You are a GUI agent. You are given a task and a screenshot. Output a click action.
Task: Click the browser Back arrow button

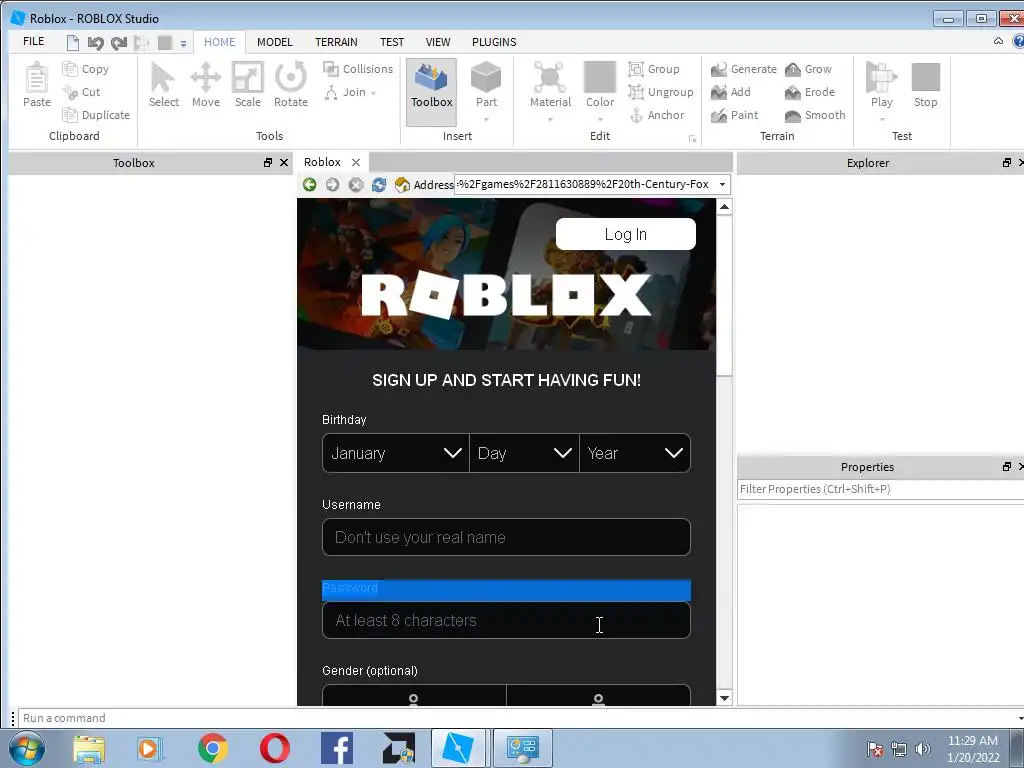[310, 185]
